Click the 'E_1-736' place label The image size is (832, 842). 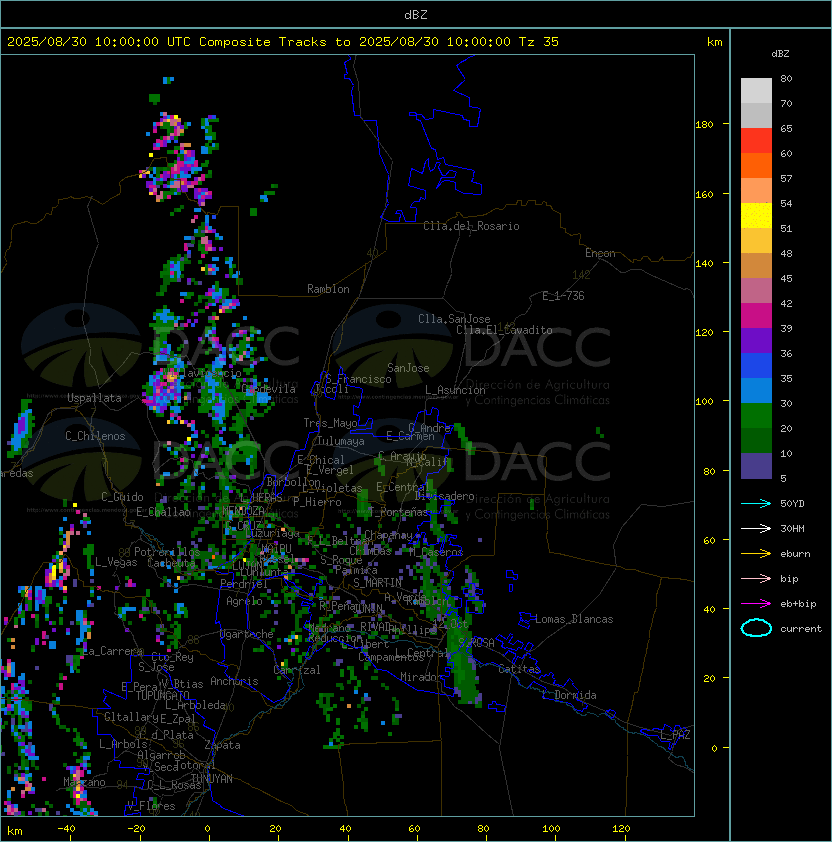(563, 296)
